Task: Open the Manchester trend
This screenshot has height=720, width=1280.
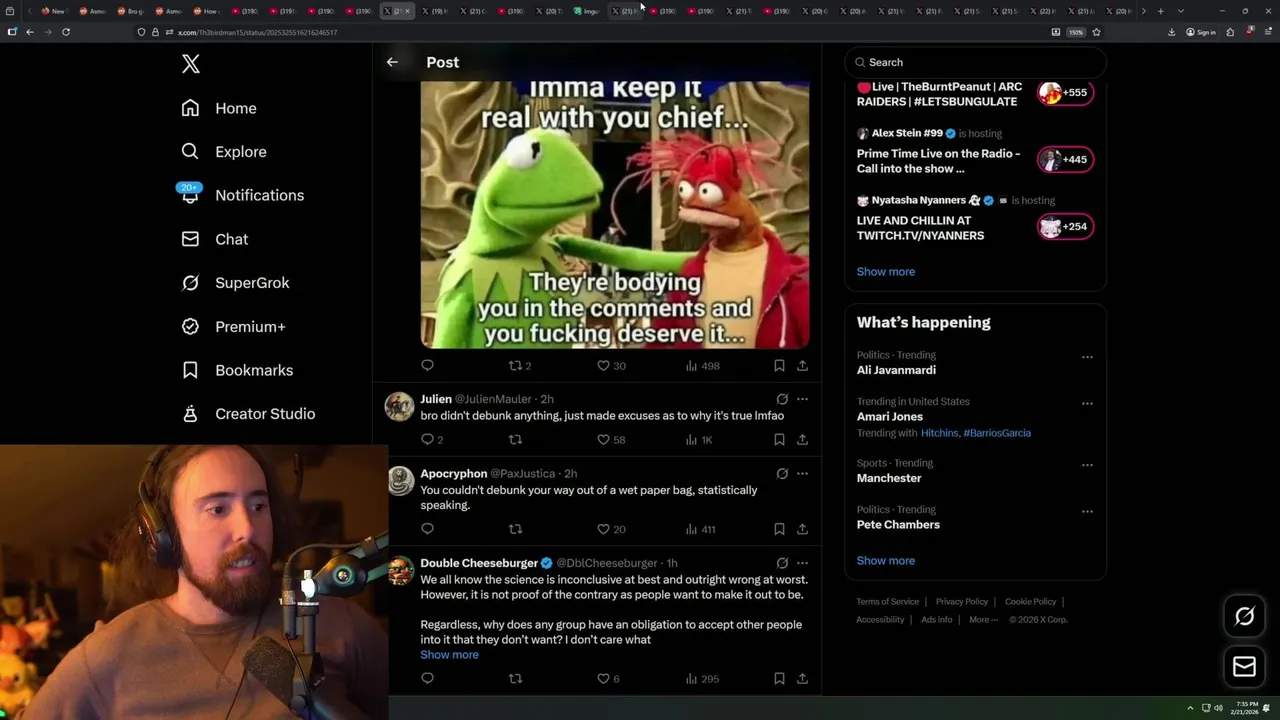Action: 889,478
